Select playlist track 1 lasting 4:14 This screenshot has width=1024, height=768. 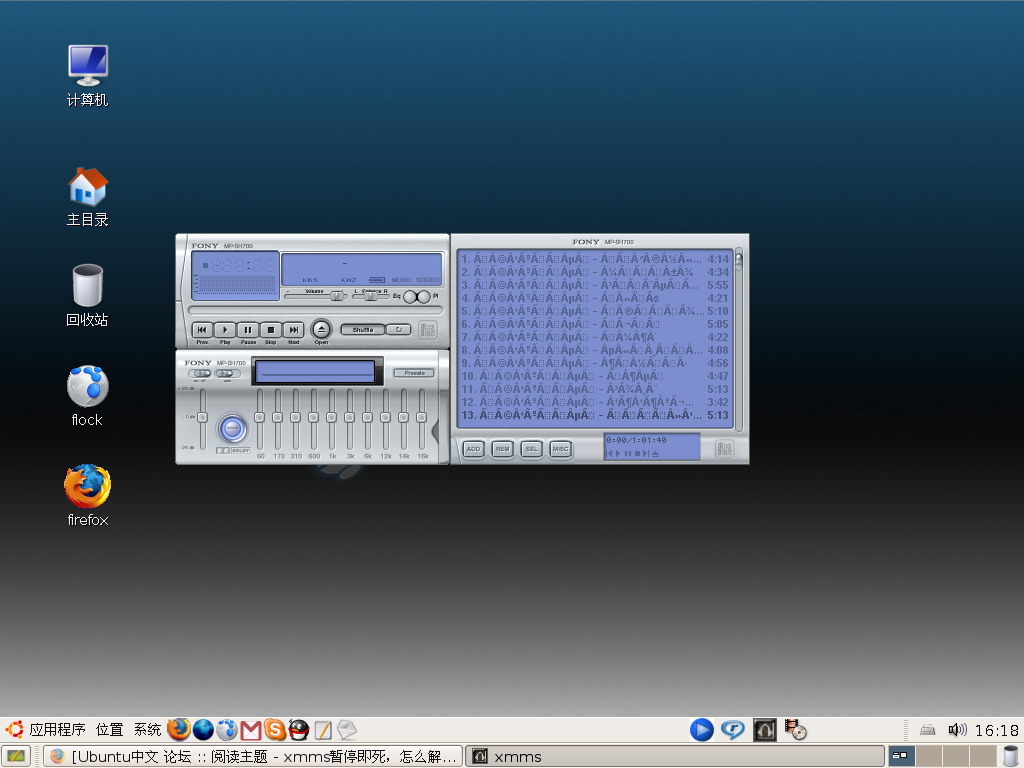tap(594, 259)
